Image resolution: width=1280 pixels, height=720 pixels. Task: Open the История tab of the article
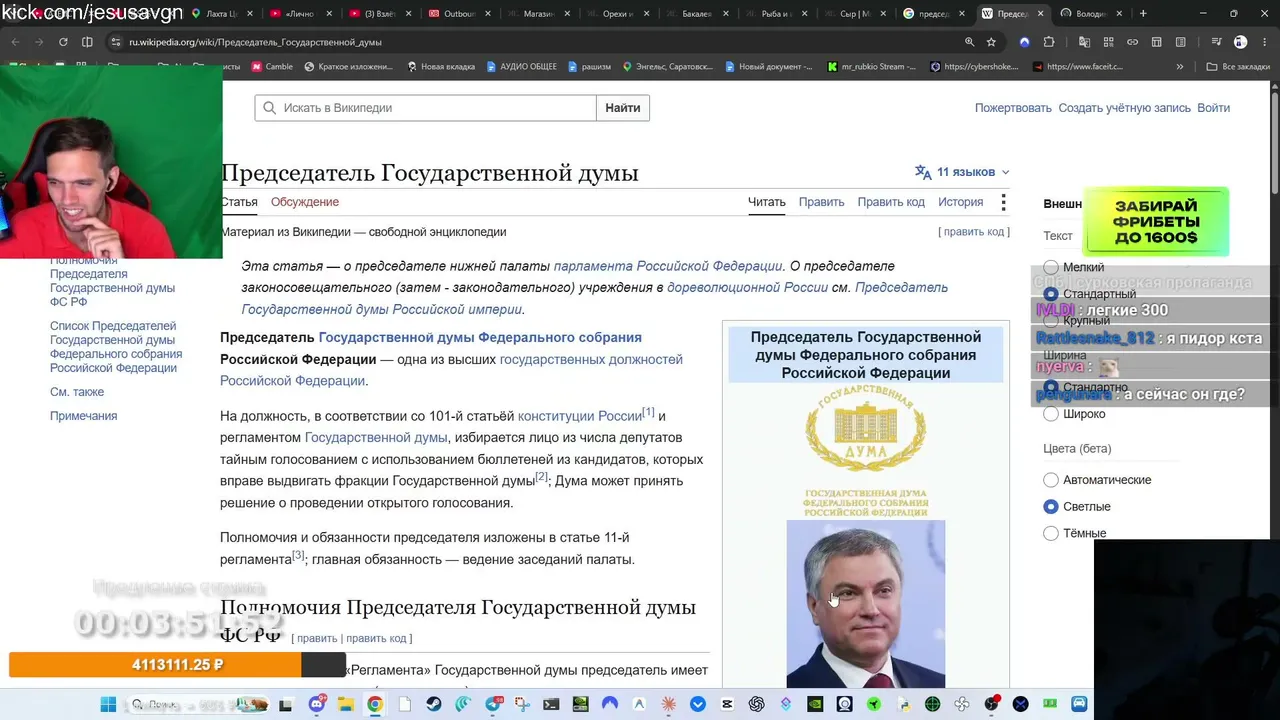961,202
